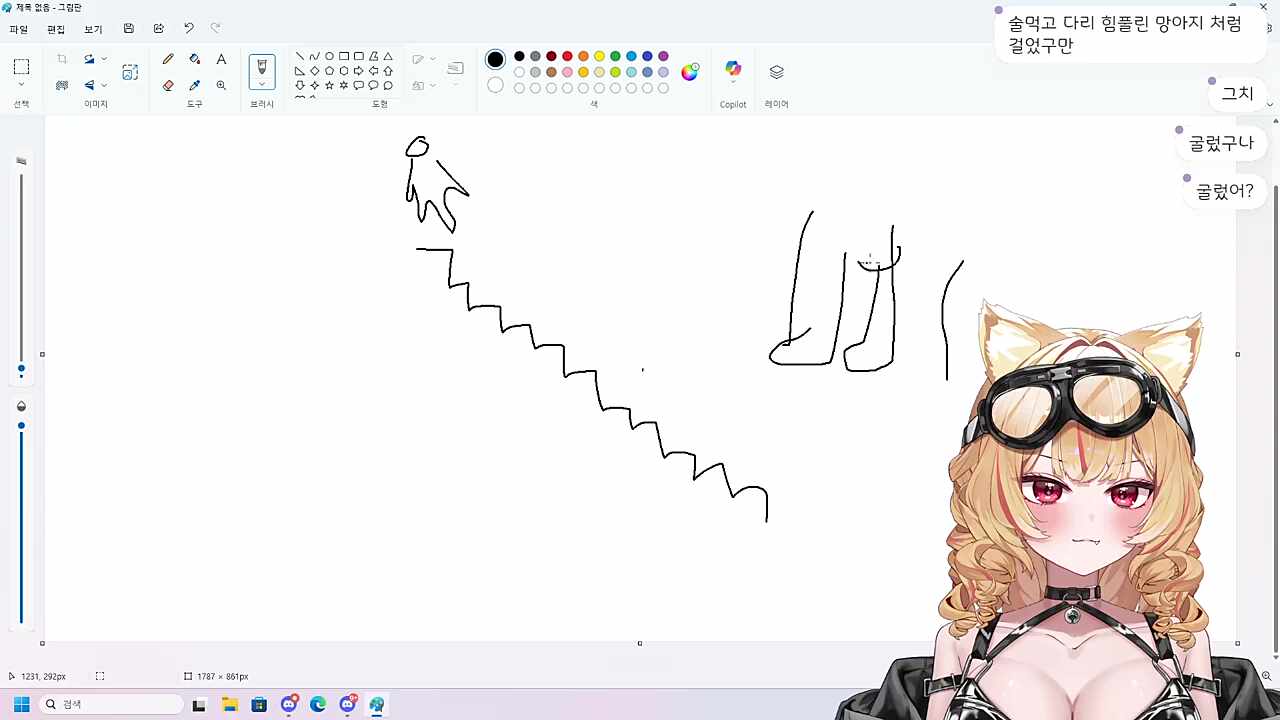Select the Magnifier tool
The height and width of the screenshot is (720, 1280).
[x=221, y=85]
